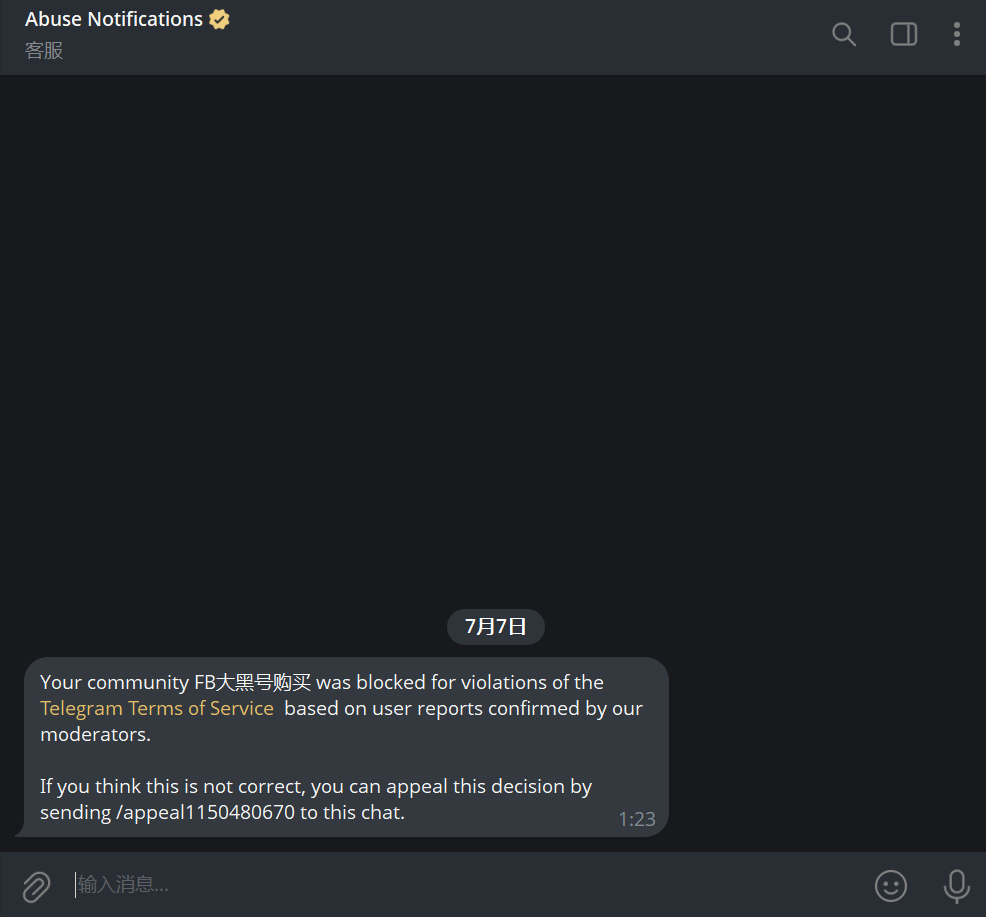Open the Telegram Terms of Service link
This screenshot has height=917, width=986.
point(157,708)
